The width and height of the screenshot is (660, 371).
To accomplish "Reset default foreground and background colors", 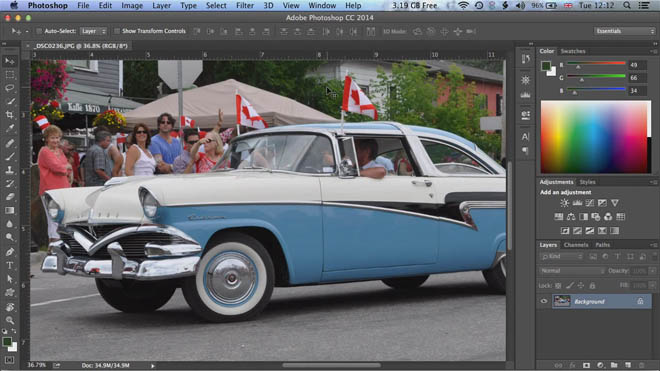I will click(x=5, y=331).
